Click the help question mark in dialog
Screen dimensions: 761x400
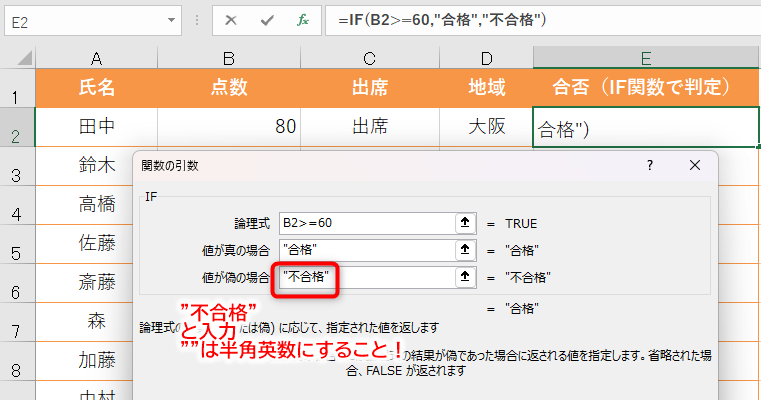point(650,166)
